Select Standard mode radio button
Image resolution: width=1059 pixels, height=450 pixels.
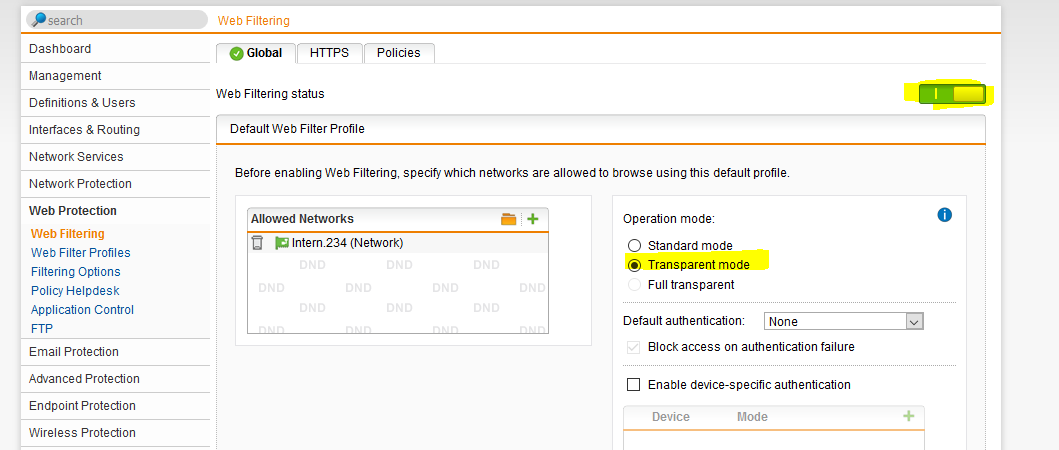634,246
